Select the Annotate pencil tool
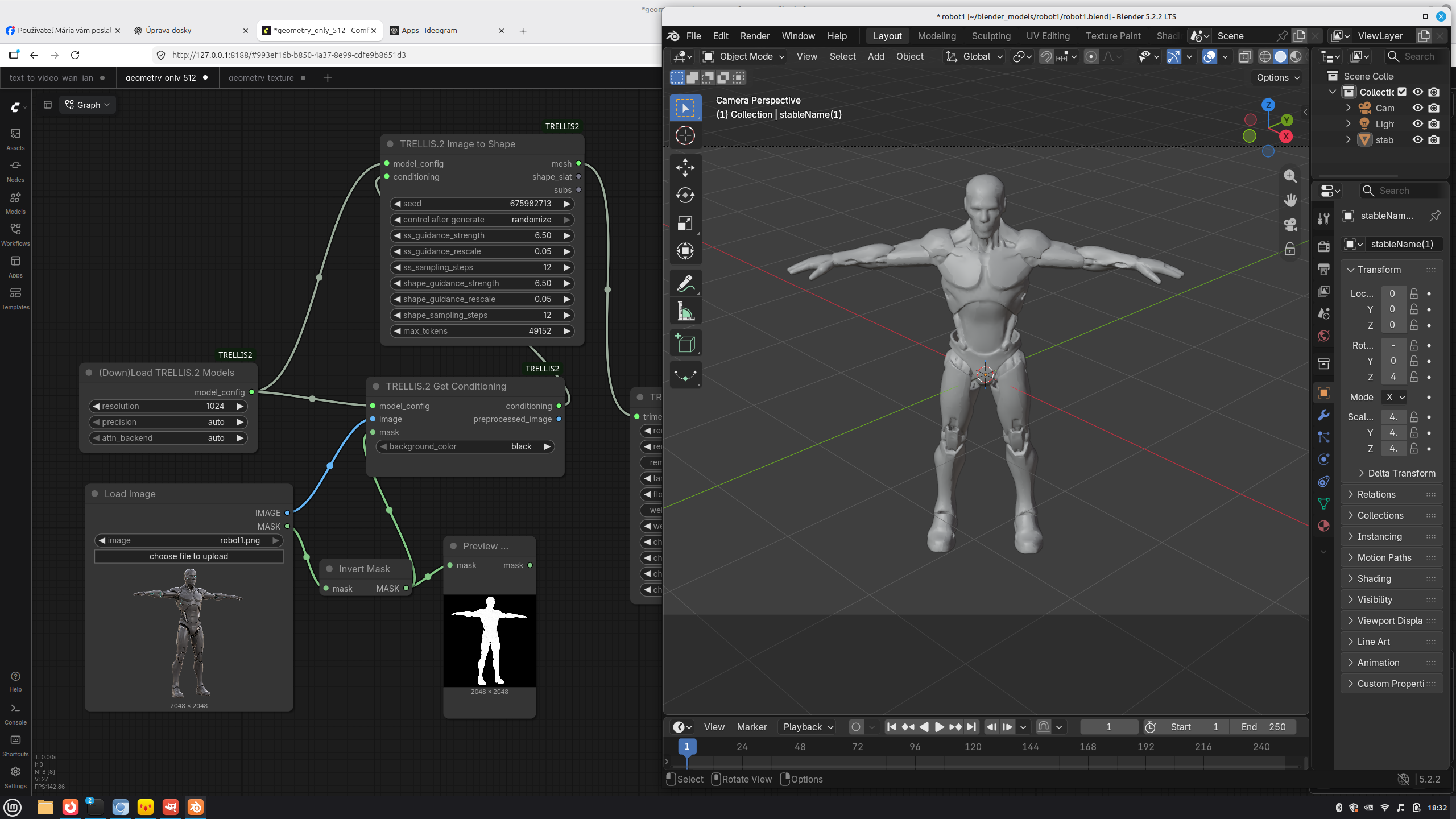Screen dimensions: 1456x819 pos(685,283)
